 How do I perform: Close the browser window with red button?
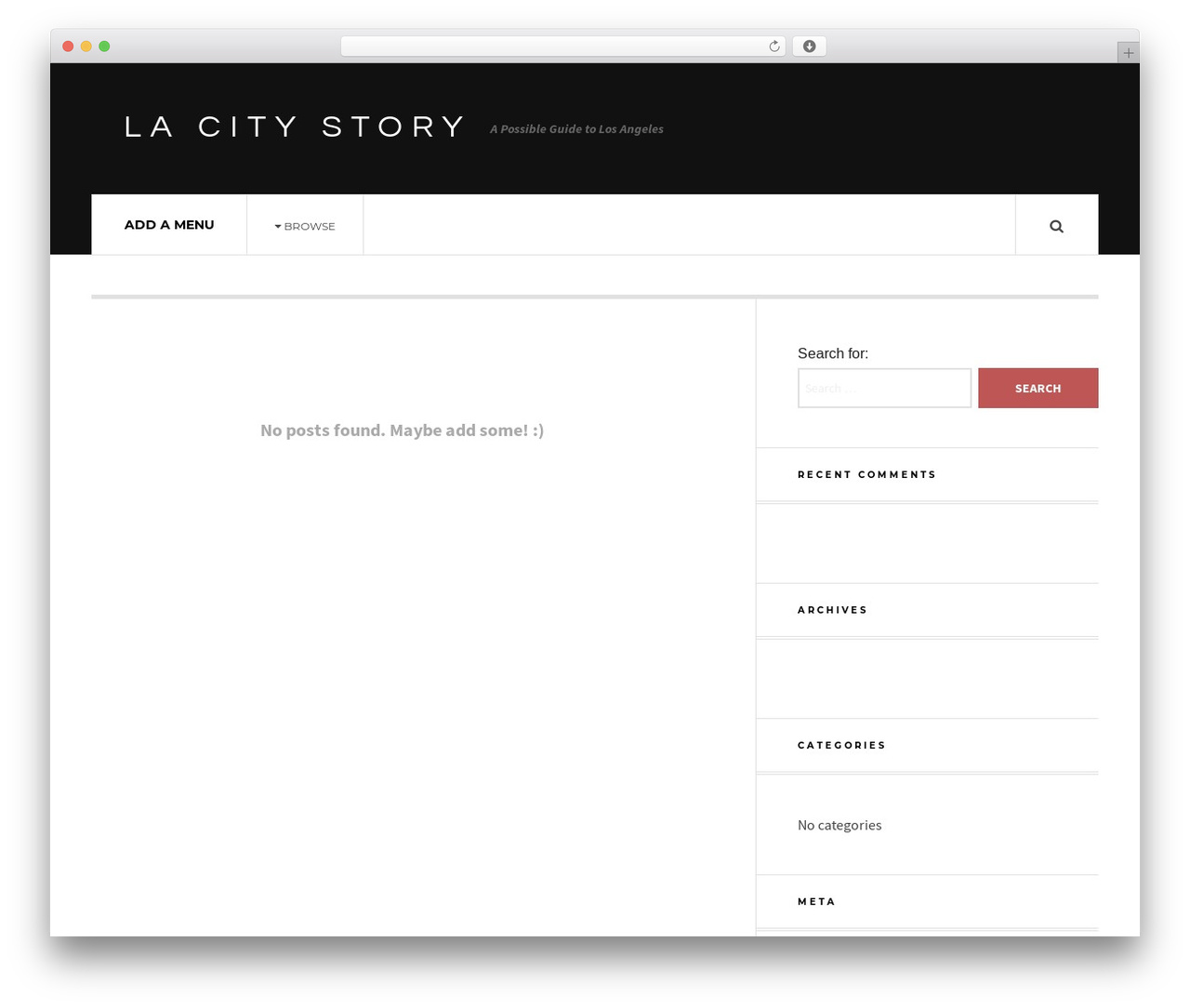point(68,46)
